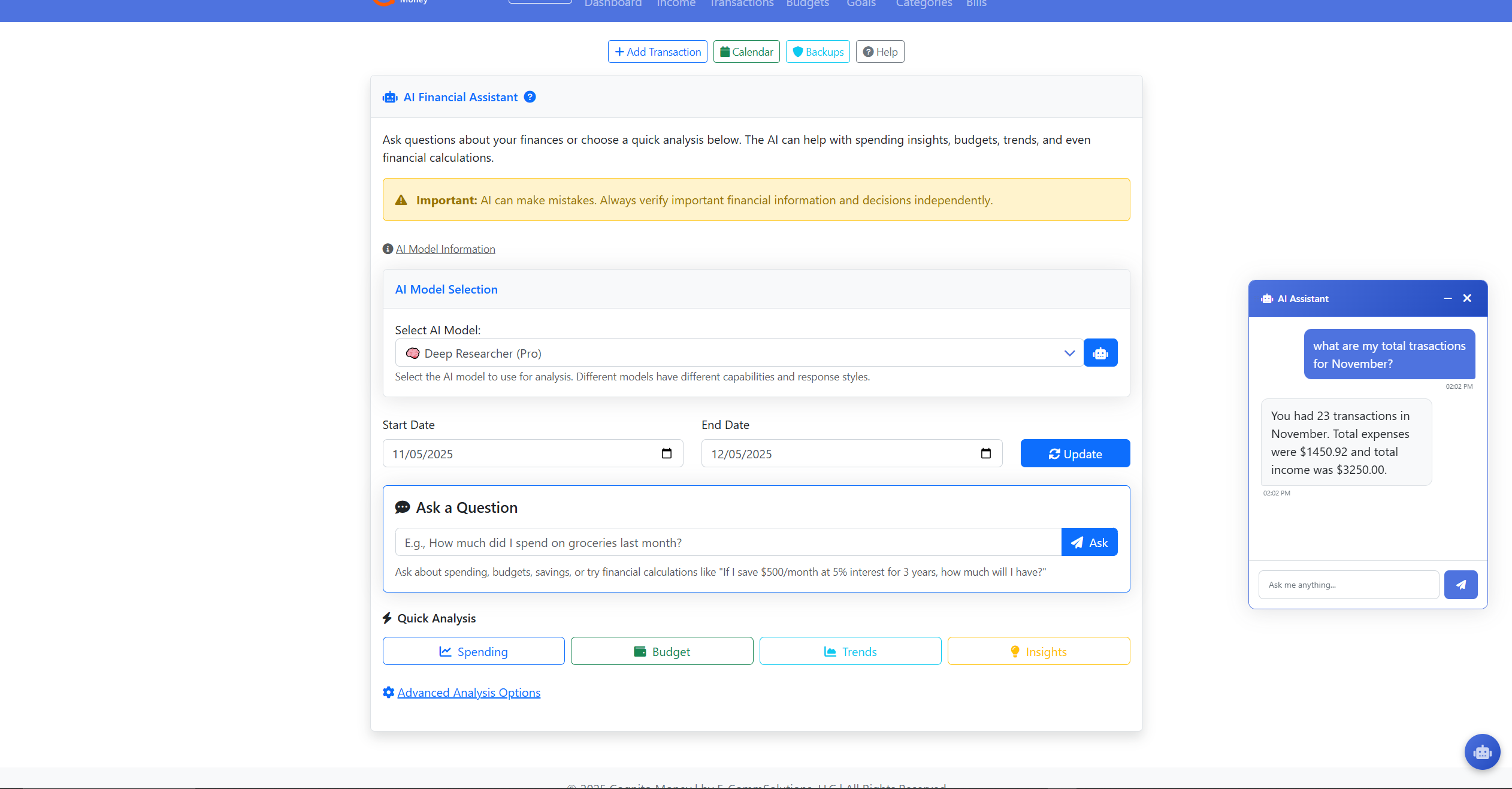
Task: Minimize the AI Assistant chat window
Action: (1448, 298)
